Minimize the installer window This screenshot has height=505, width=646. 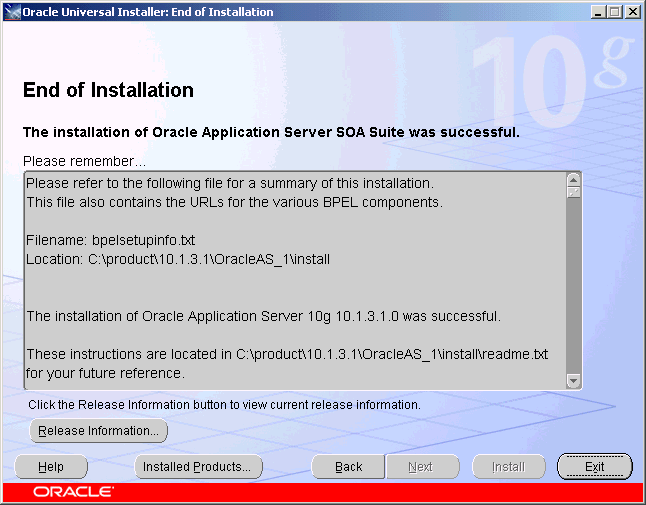pos(598,12)
